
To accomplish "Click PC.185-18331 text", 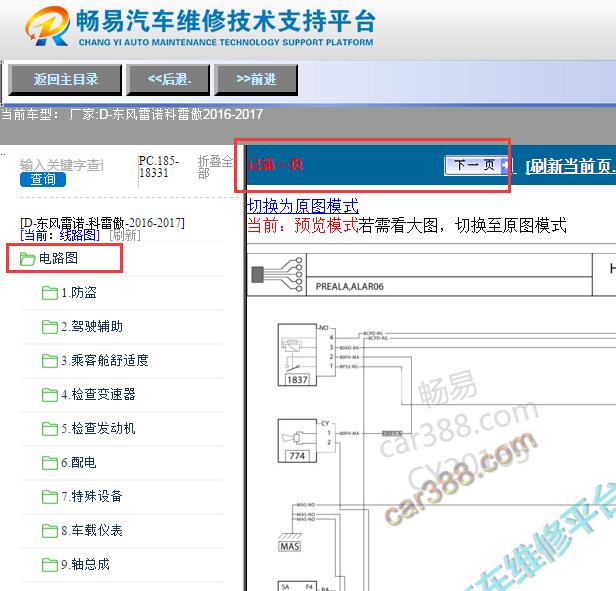I will (159, 167).
